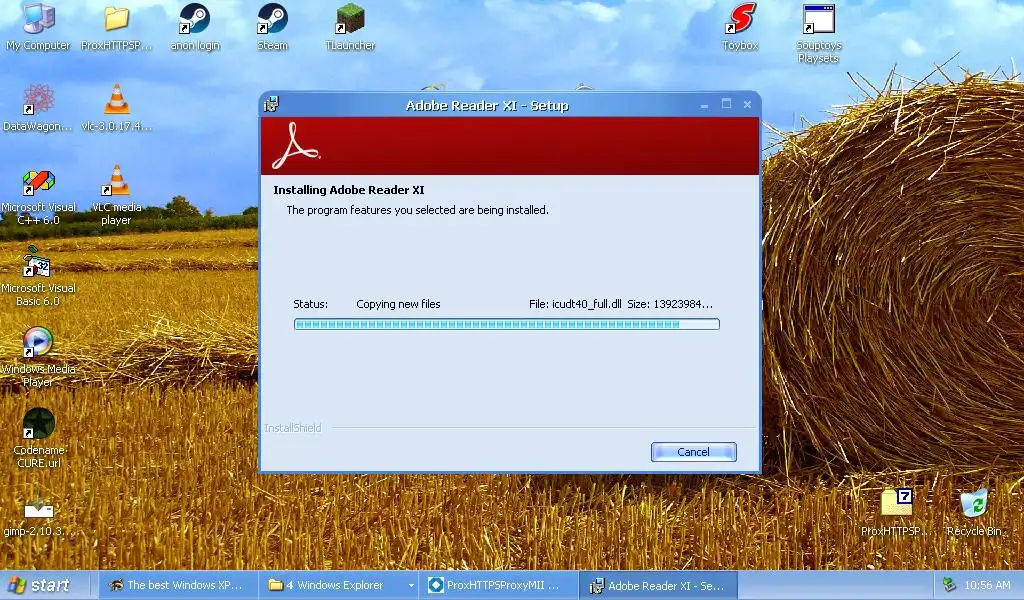Click the setup icon in installer title bar
The image size is (1024, 600).
point(271,104)
